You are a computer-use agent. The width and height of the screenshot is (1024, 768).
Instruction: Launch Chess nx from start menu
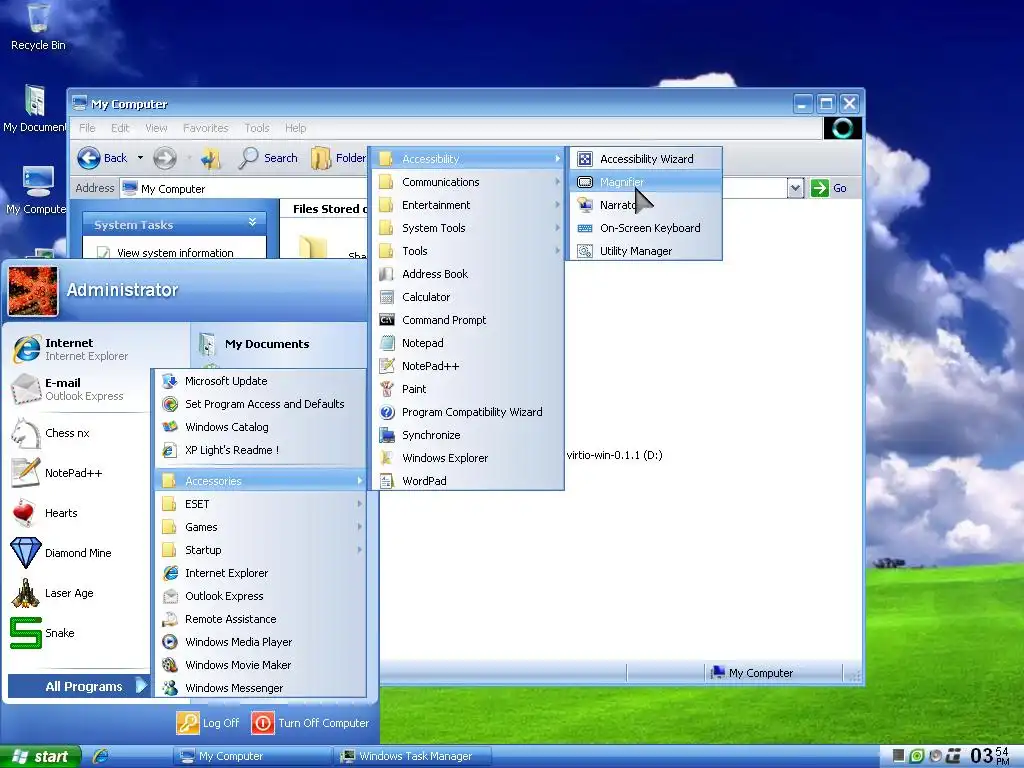click(79, 433)
